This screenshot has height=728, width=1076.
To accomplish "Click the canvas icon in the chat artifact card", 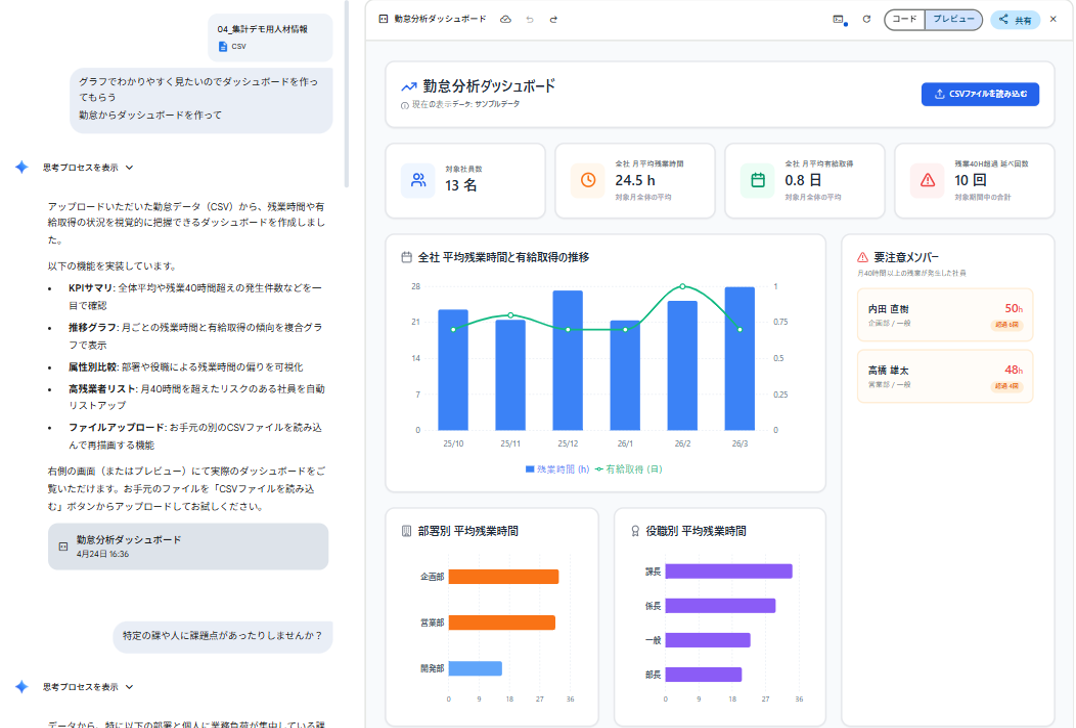I will coord(63,547).
